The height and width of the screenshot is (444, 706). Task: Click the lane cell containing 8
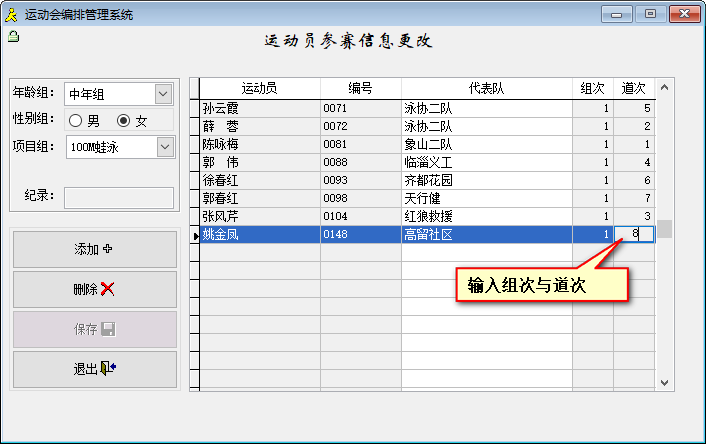tap(634, 234)
